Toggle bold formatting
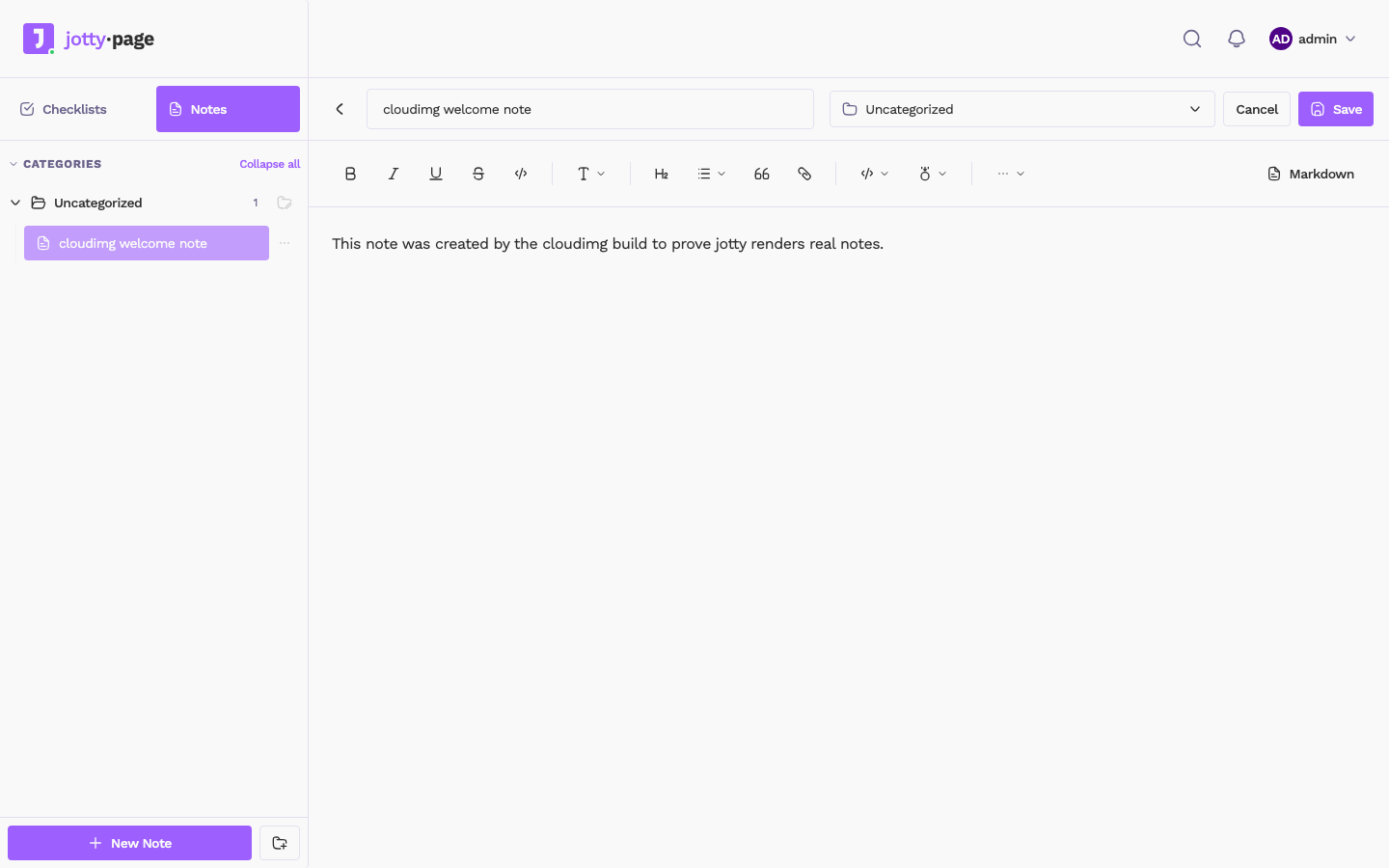 coord(351,174)
